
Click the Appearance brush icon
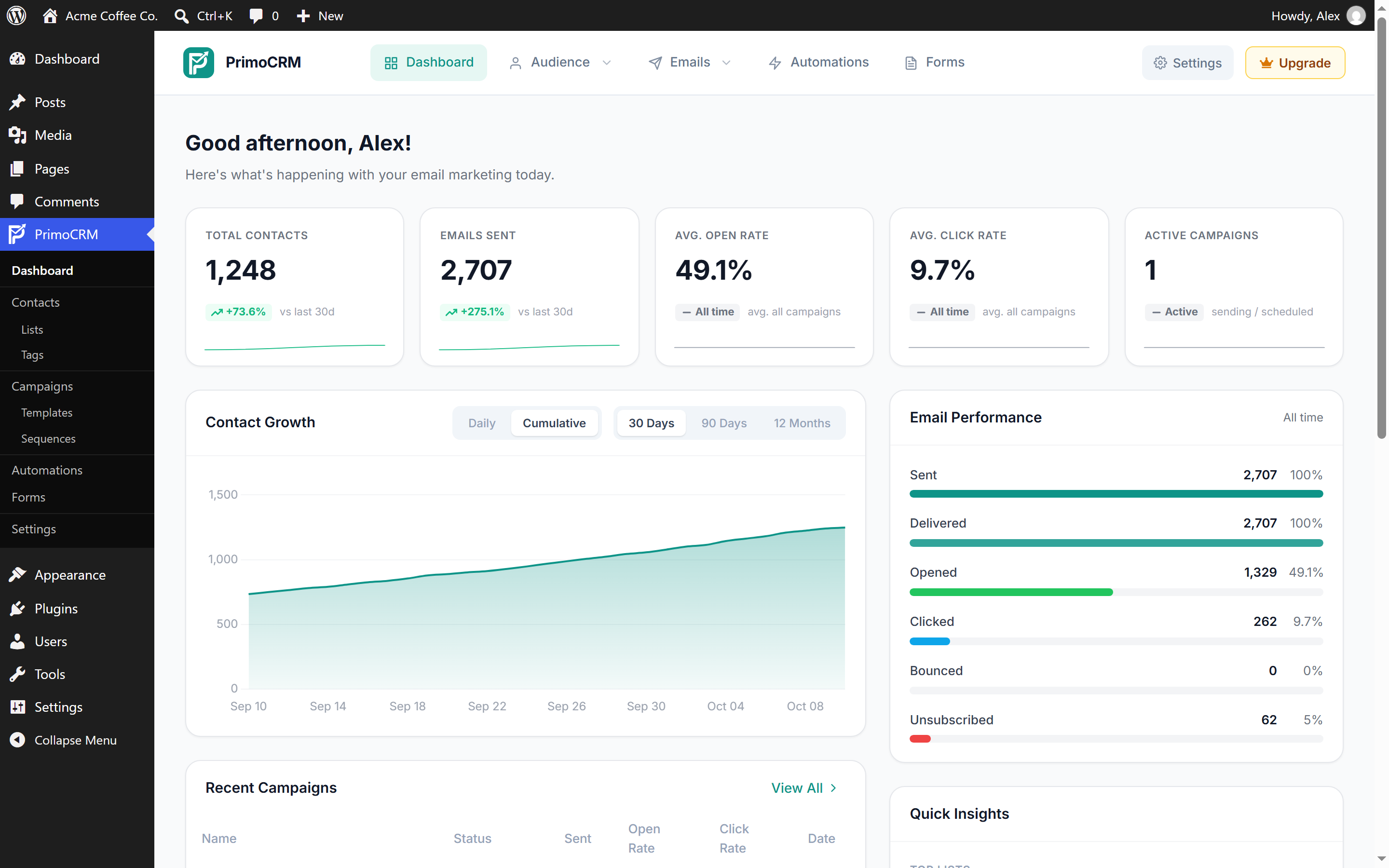[18, 575]
